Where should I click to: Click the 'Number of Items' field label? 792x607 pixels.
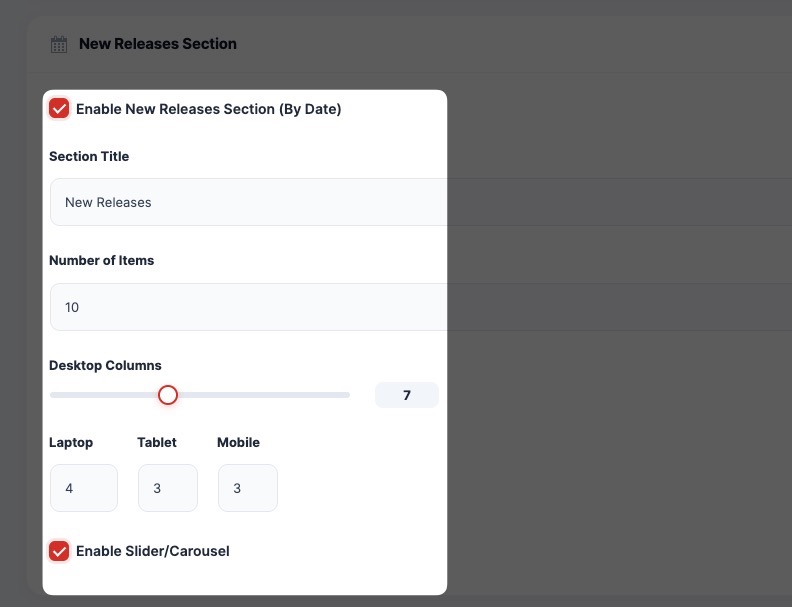[x=101, y=260]
